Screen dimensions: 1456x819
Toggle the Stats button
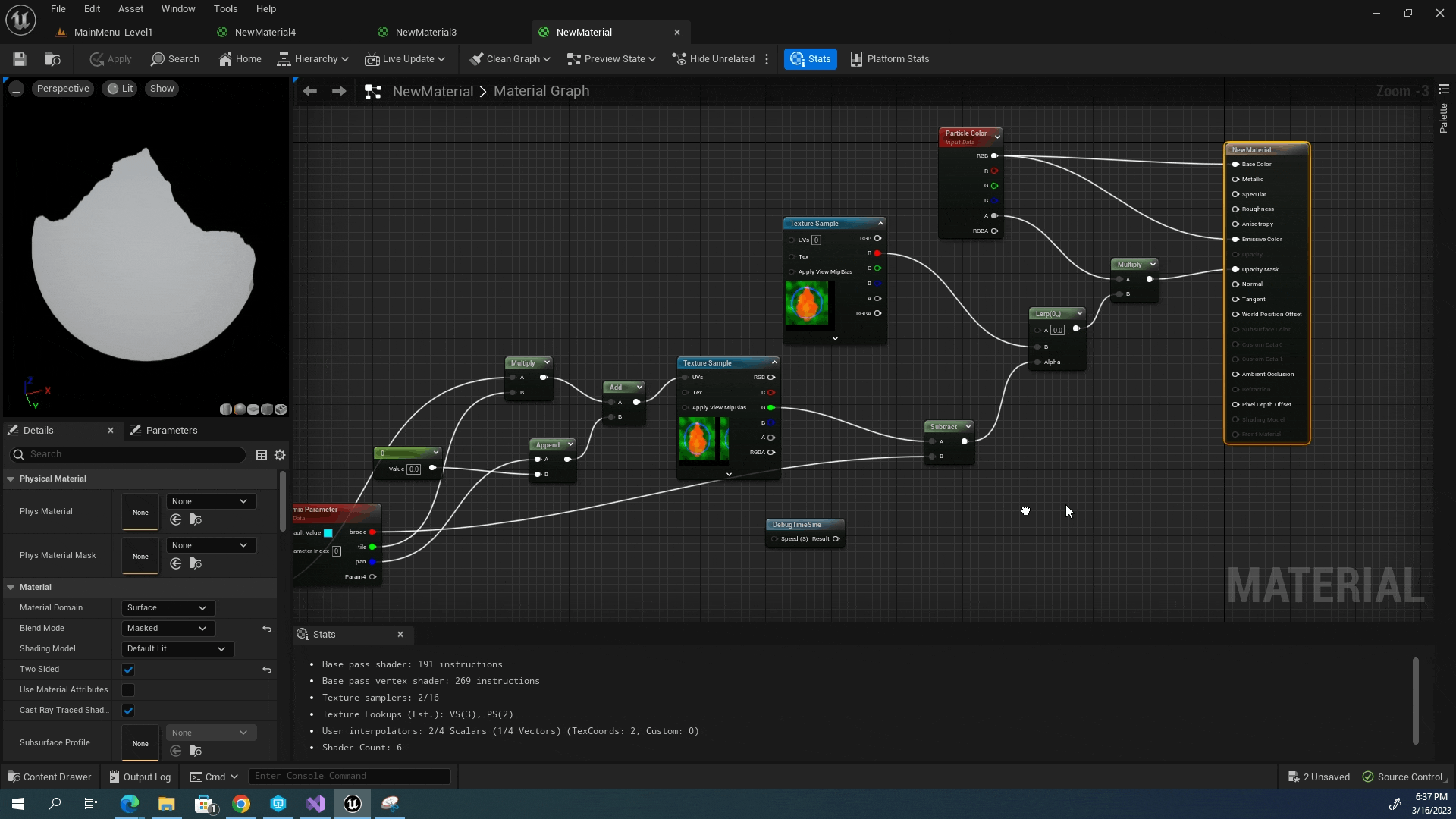pyautogui.click(x=811, y=58)
